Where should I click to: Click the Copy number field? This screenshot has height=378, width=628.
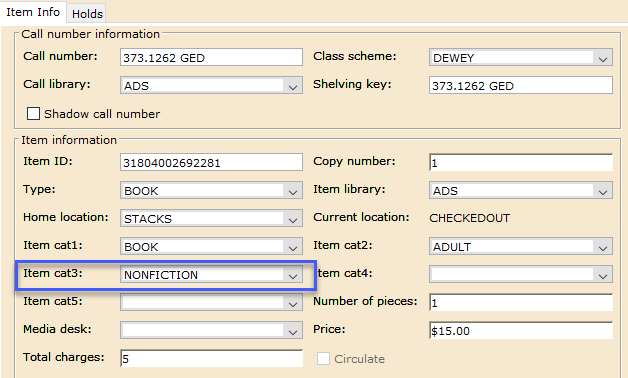pos(521,163)
